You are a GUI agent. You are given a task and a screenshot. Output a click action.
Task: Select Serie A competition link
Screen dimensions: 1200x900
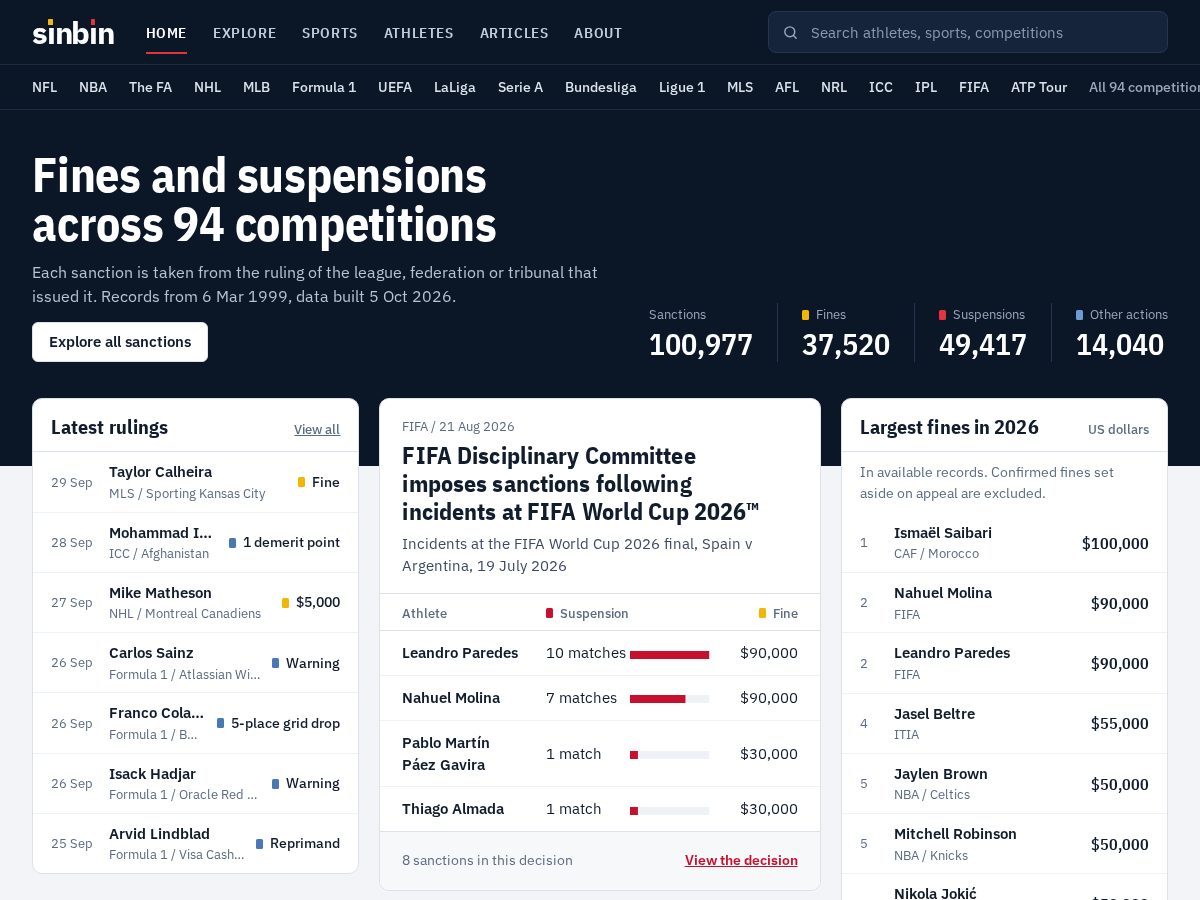click(x=520, y=87)
